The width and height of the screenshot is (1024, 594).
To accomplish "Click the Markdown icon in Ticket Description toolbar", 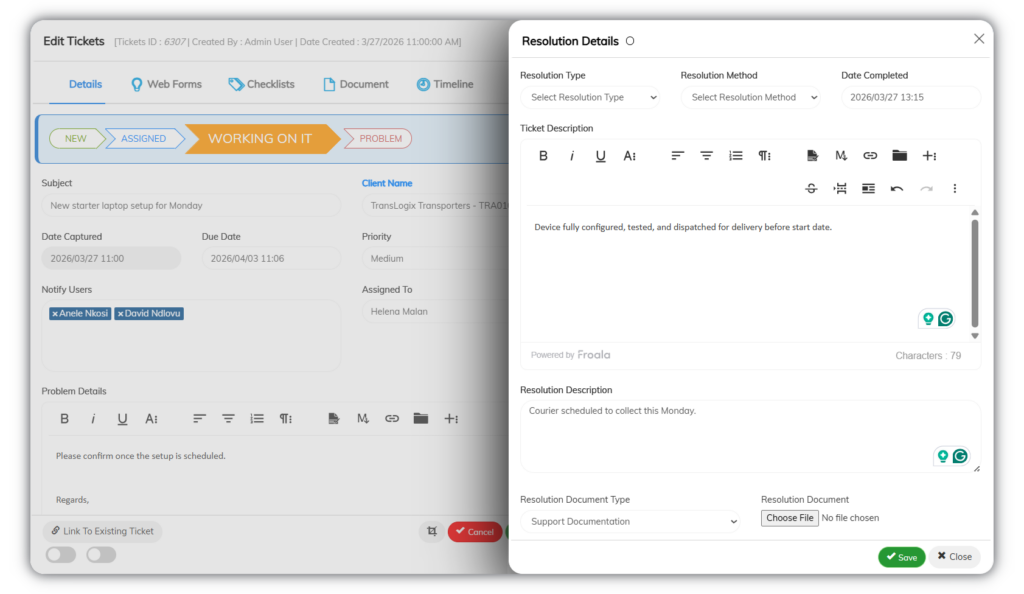I will pyautogui.click(x=840, y=155).
